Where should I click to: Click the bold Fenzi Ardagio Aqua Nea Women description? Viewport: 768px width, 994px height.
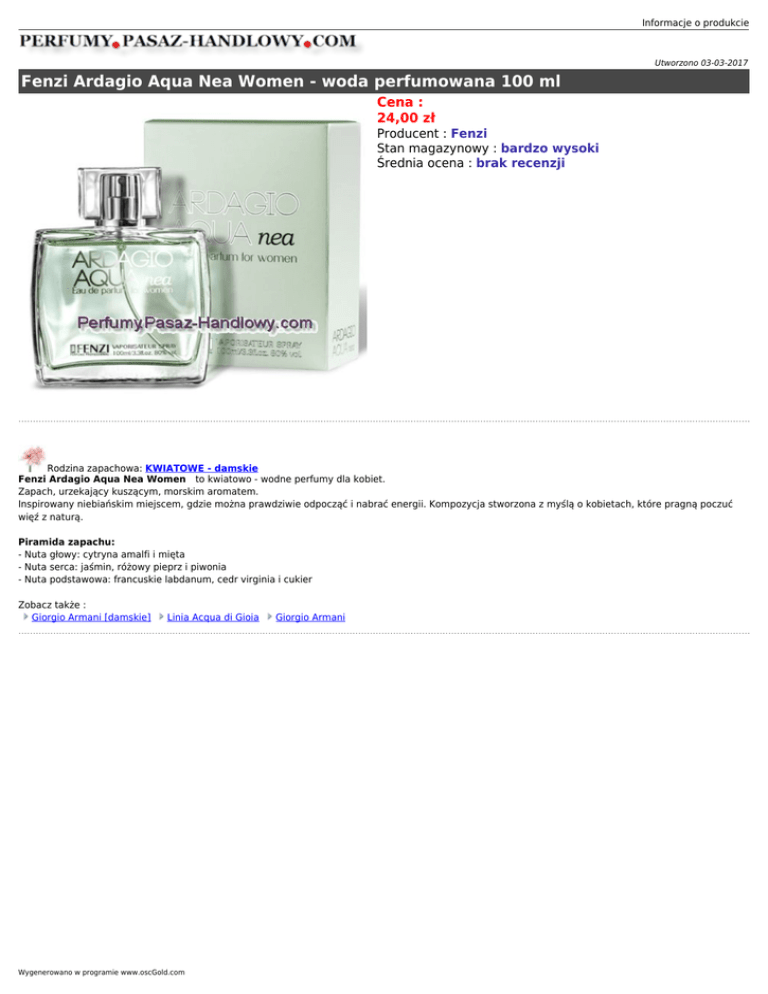pyautogui.click(x=102, y=479)
